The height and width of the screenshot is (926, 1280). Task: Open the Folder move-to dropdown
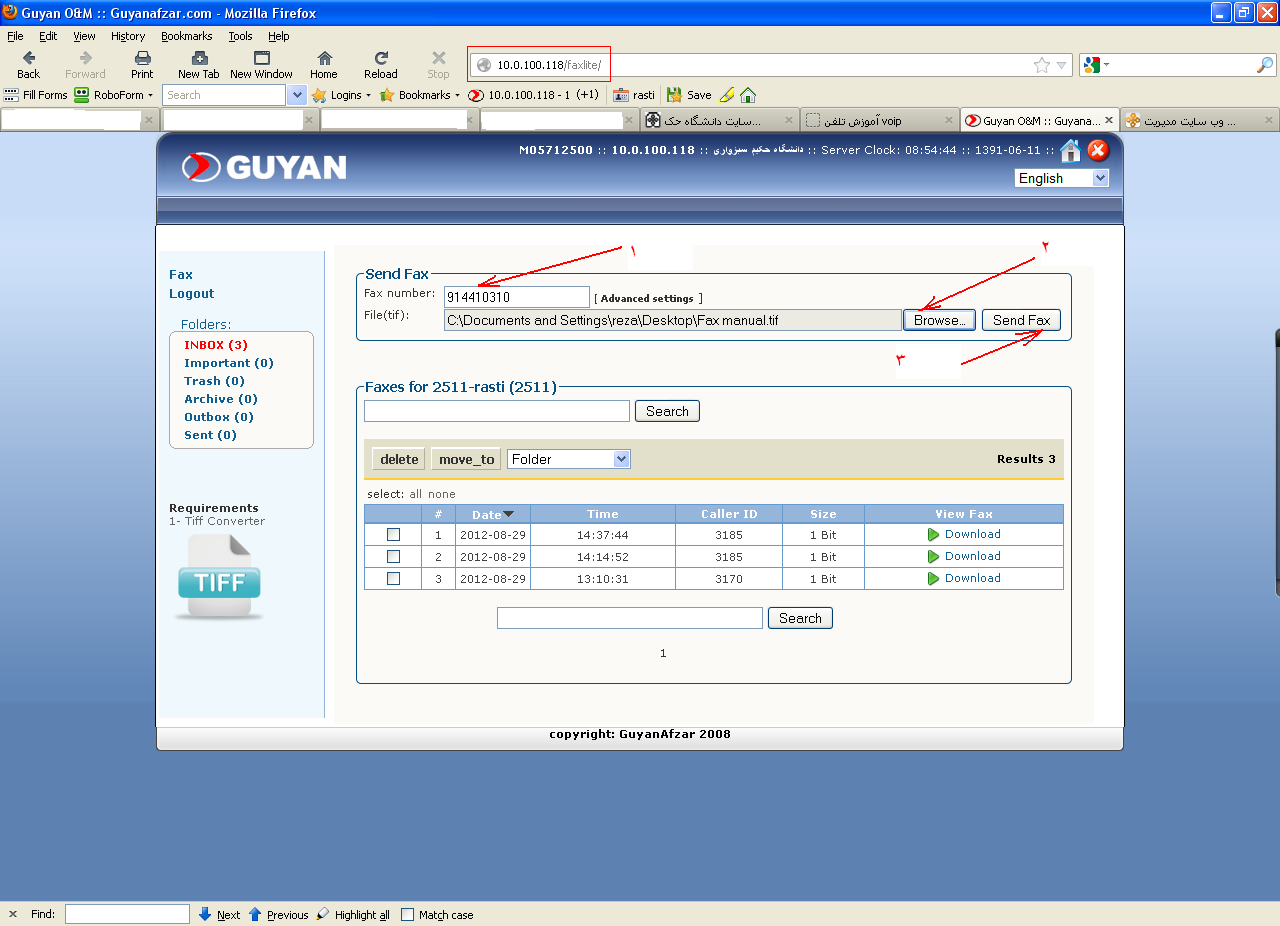[569, 459]
